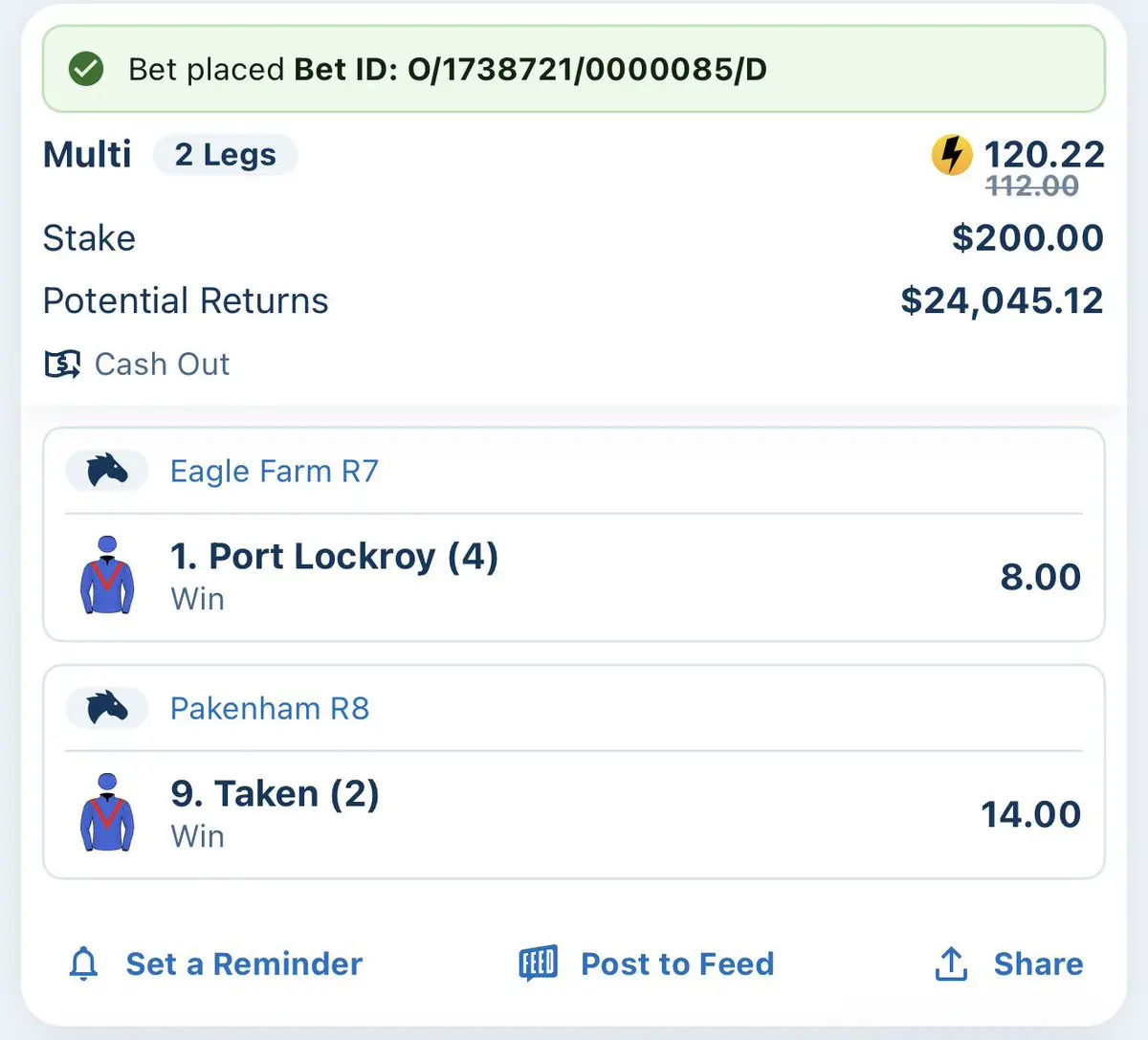This screenshot has width=1148, height=1040.
Task: Click the boosted odds value 120.22
Action: (x=1044, y=154)
